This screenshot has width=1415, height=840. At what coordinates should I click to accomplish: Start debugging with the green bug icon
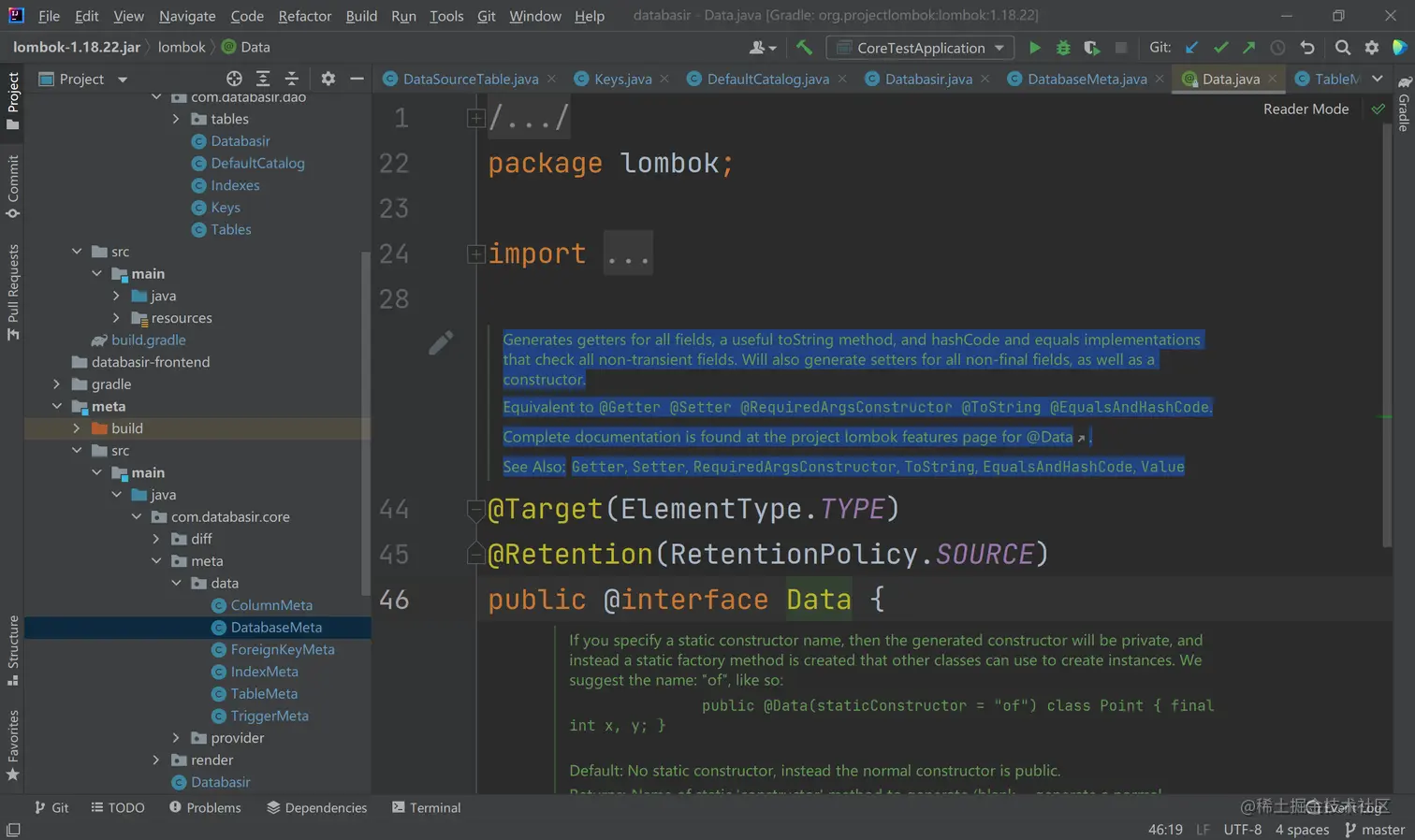click(1063, 48)
